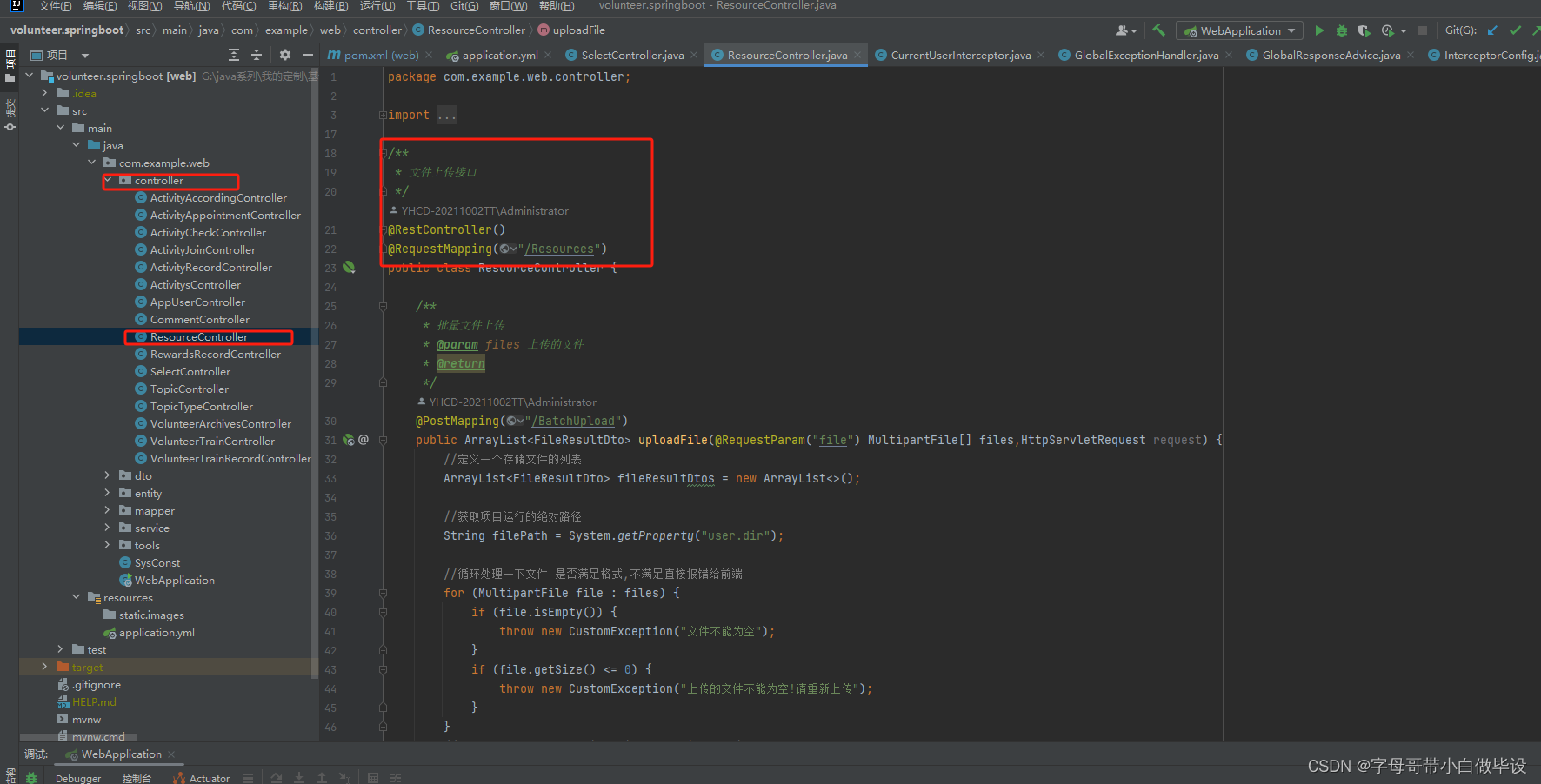Viewport: 1541px width, 784px height.
Task: Expand the .idea folder
Action: coord(44,93)
